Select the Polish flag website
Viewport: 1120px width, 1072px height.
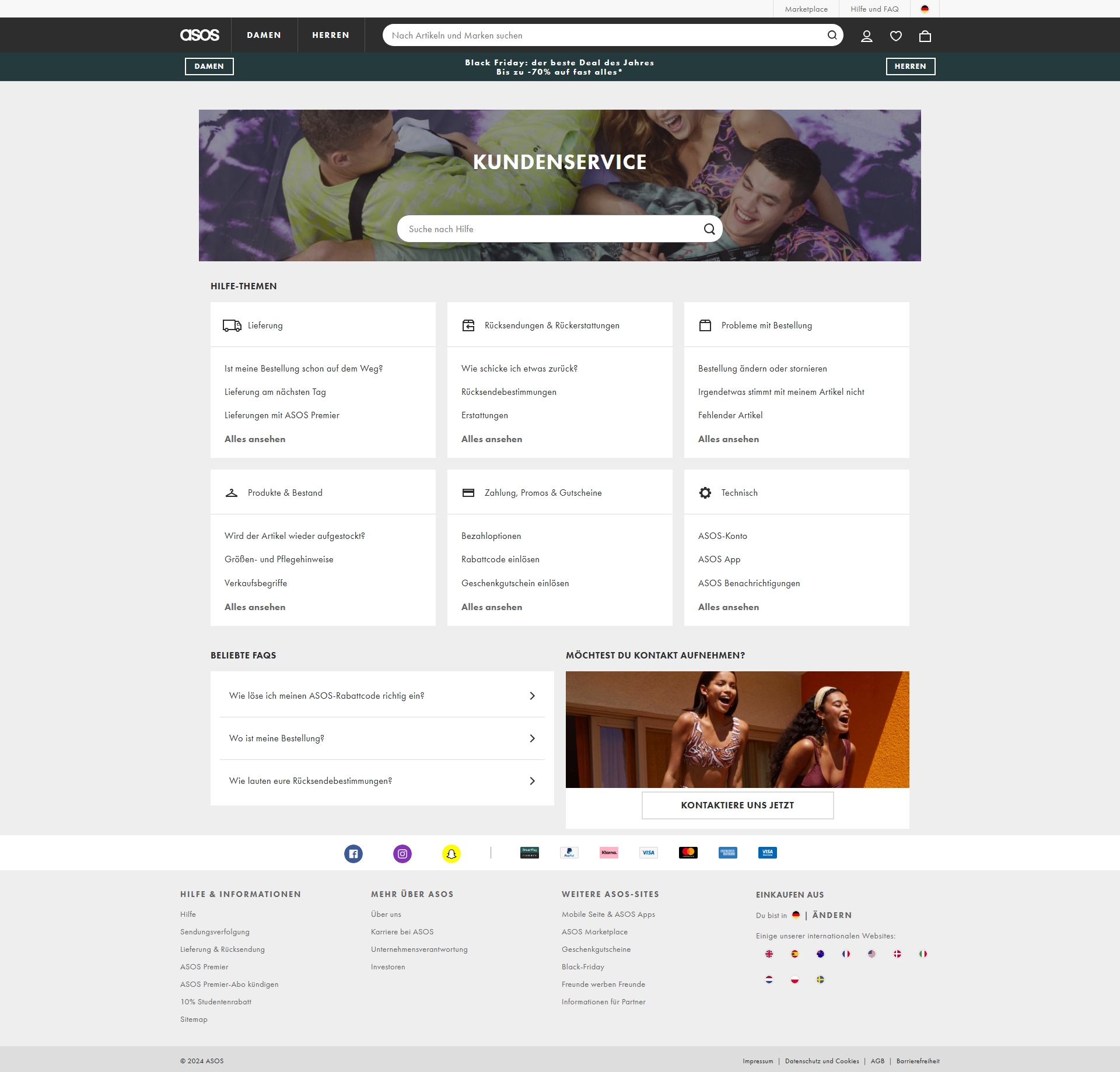(x=794, y=980)
